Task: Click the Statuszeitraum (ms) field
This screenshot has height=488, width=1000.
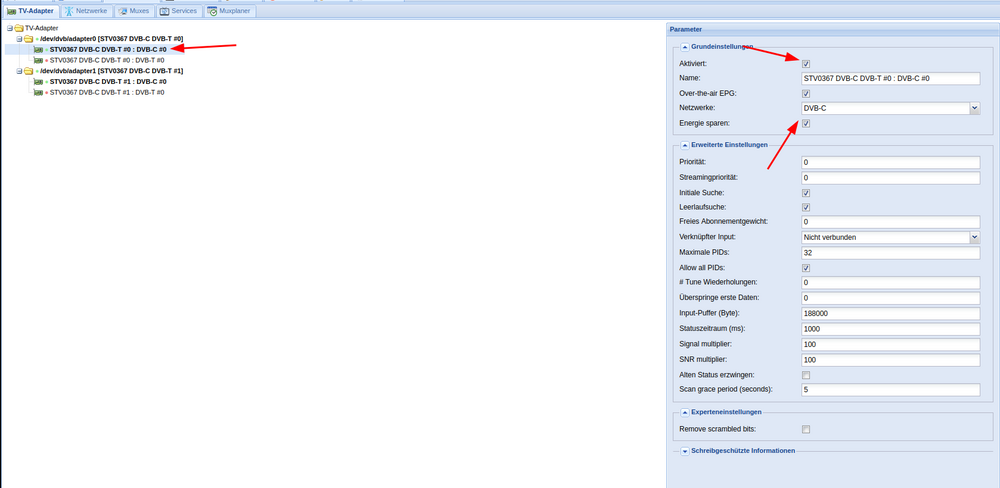Action: pyautogui.click(x=890, y=329)
